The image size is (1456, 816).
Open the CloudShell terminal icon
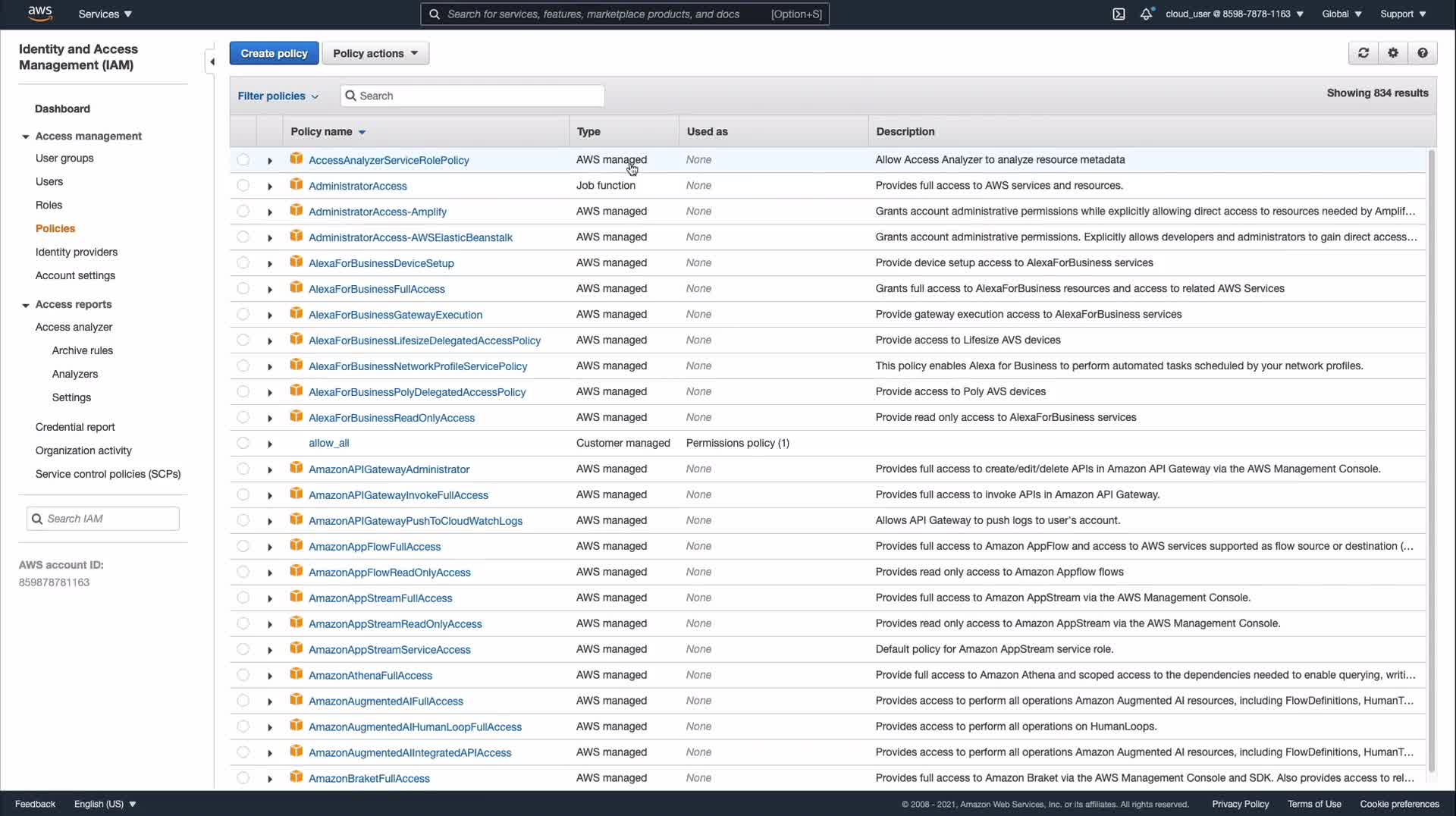coord(1119,14)
